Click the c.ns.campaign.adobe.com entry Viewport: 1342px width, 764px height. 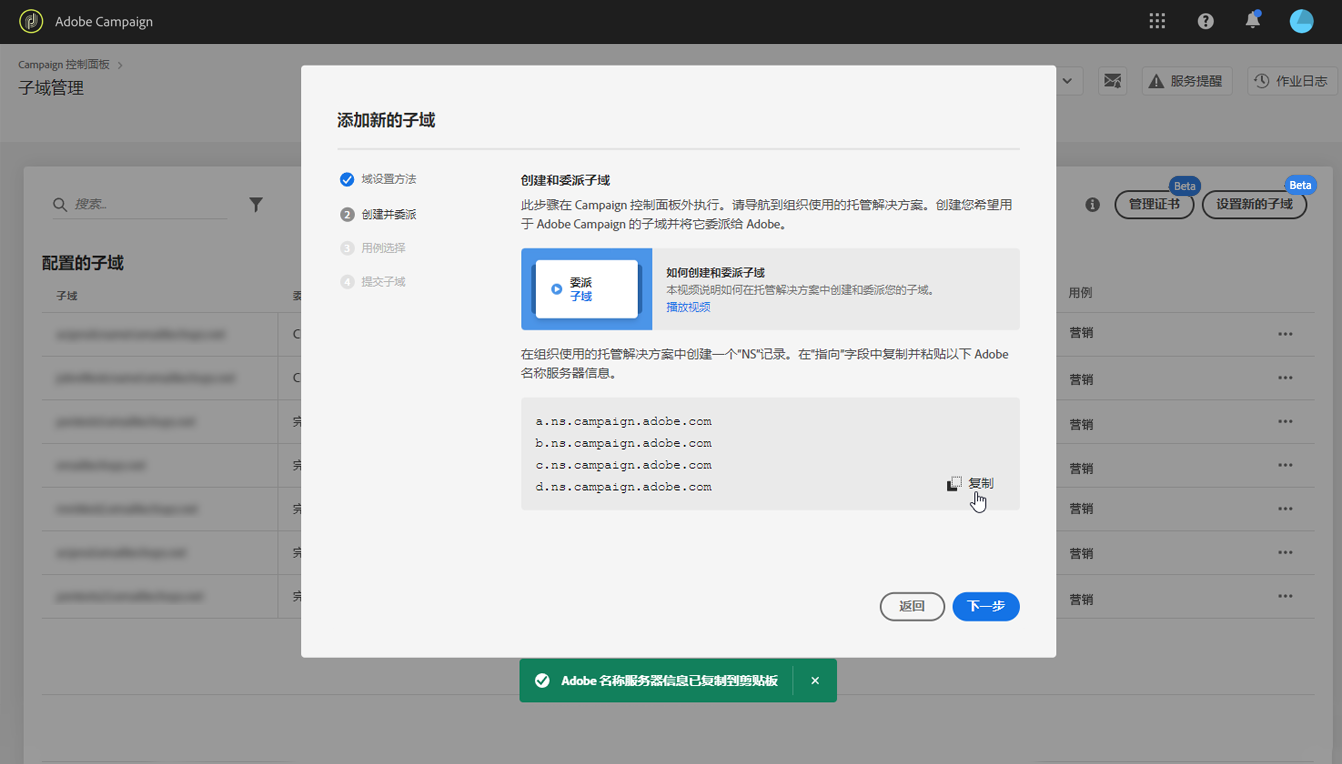coord(624,466)
